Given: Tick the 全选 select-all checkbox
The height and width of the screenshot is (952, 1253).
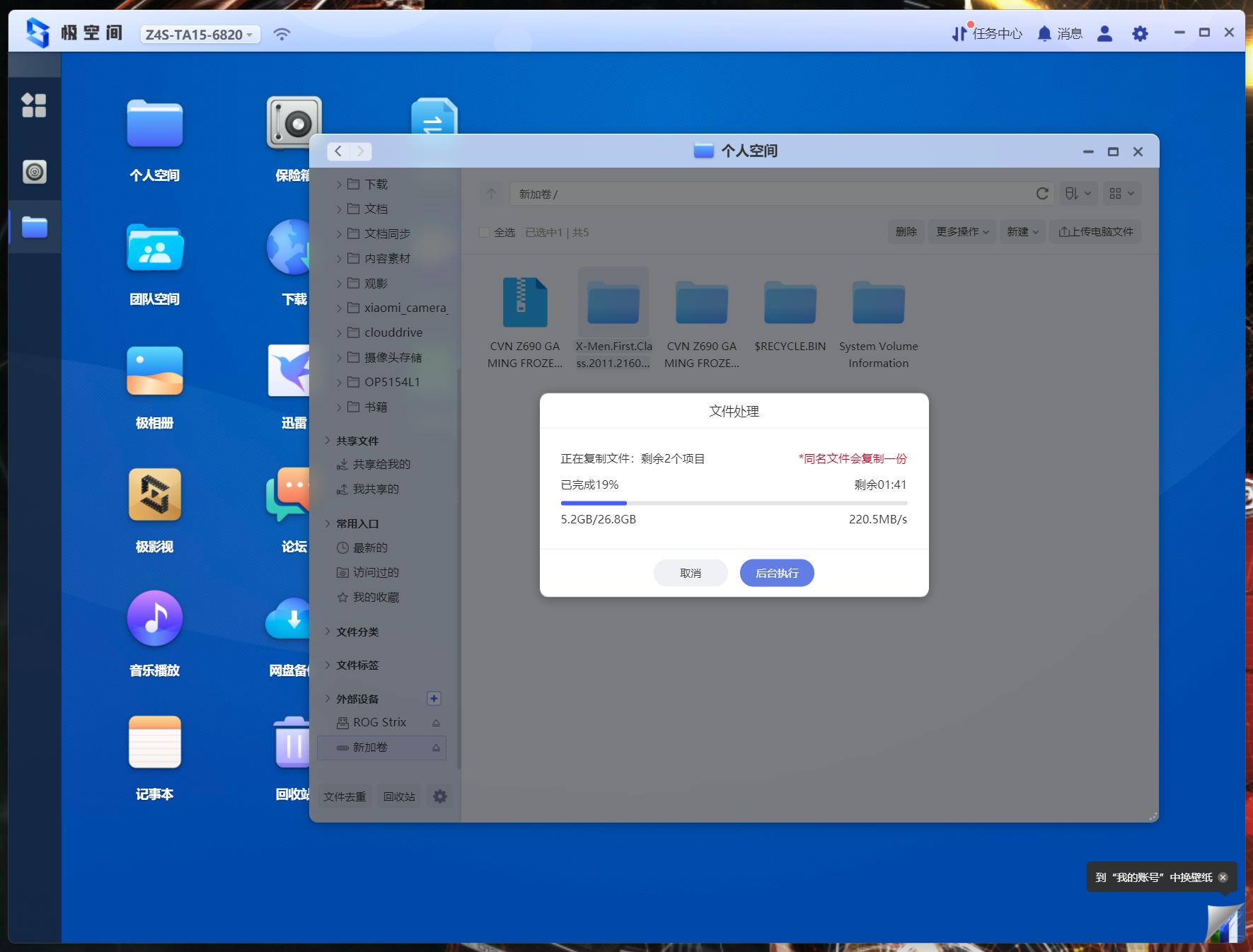Looking at the screenshot, I should click(485, 232).
